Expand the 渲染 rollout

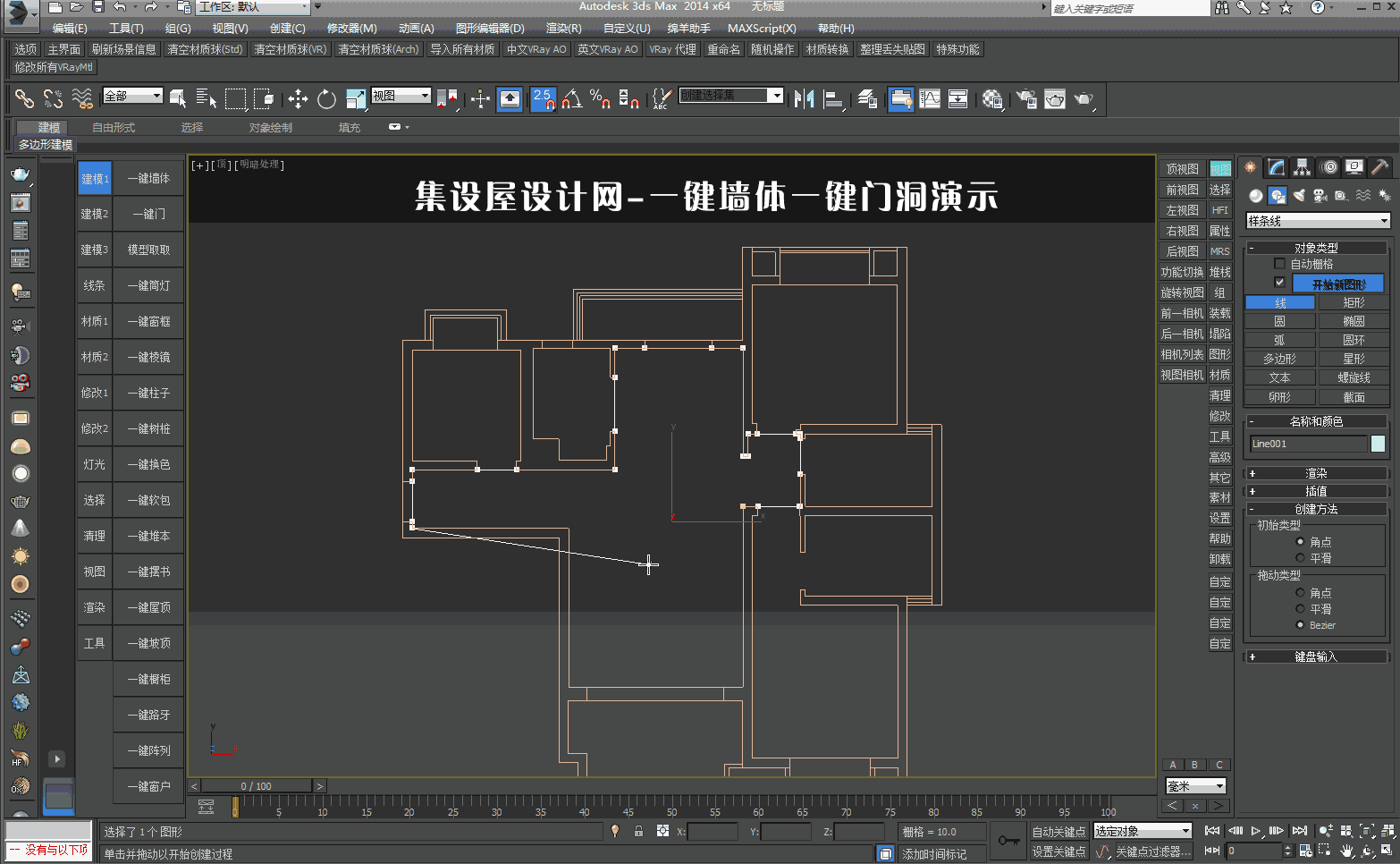[1317, 473]
